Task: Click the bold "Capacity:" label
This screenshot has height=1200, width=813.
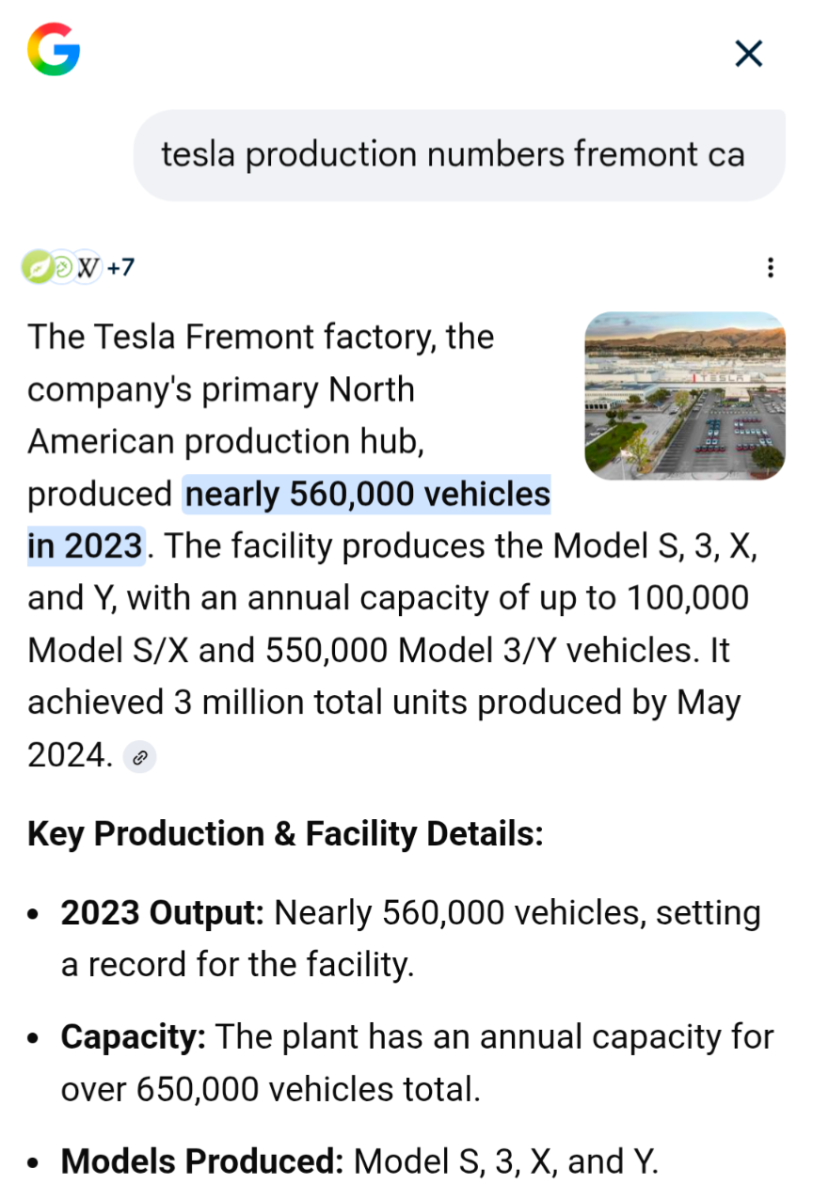Action: 133,1037
